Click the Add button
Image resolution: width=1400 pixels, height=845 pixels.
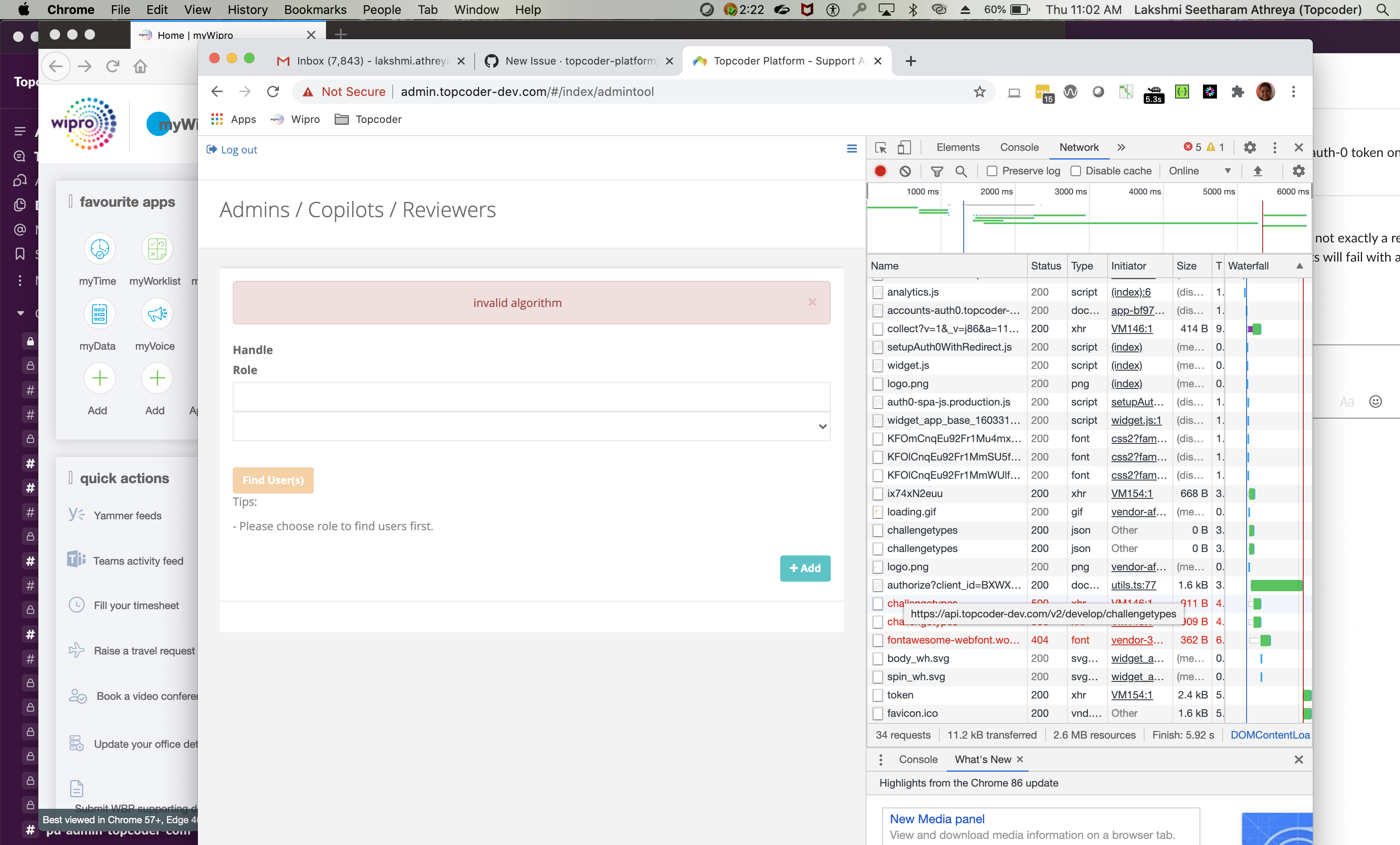click(805, 568)
